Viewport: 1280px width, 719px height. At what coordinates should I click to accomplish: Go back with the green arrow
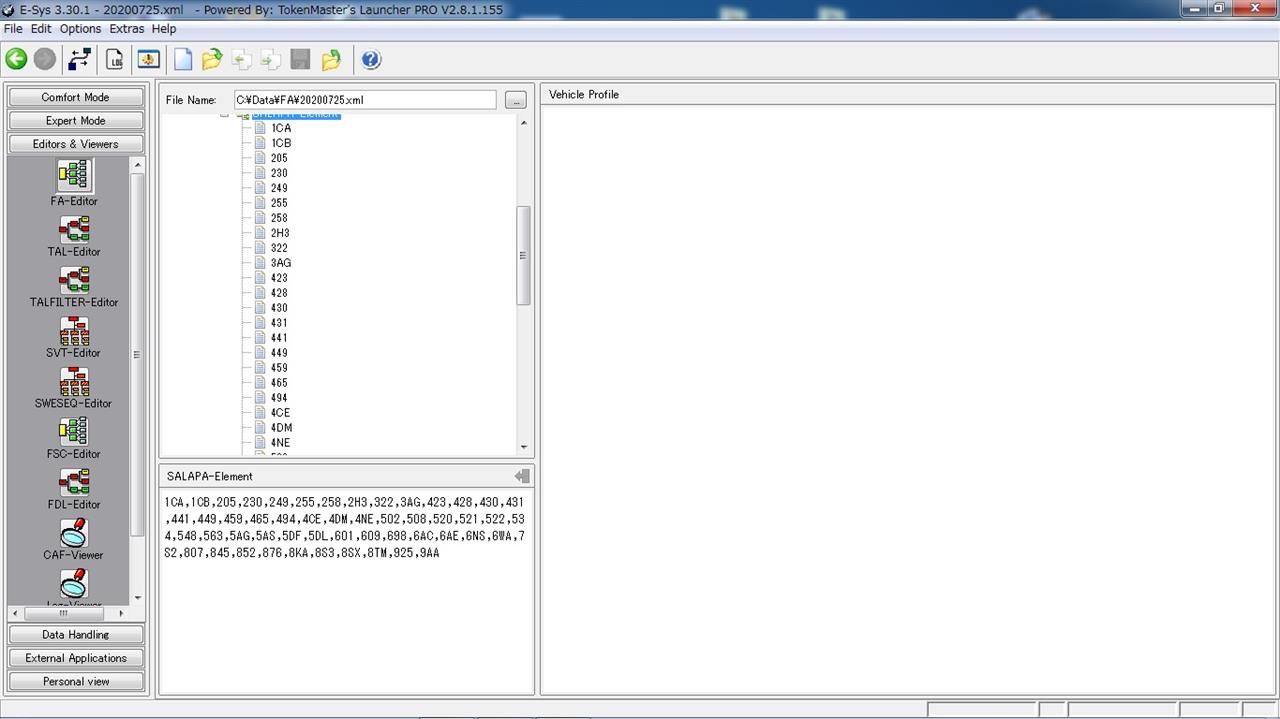[16, 60]
